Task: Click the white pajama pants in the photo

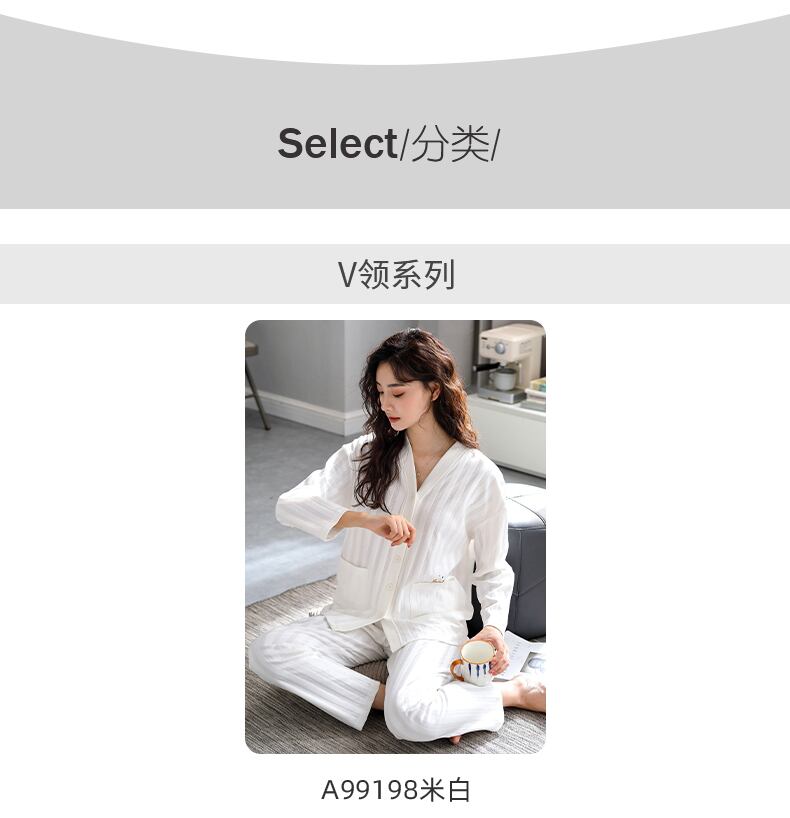Action: pos(376,678)
